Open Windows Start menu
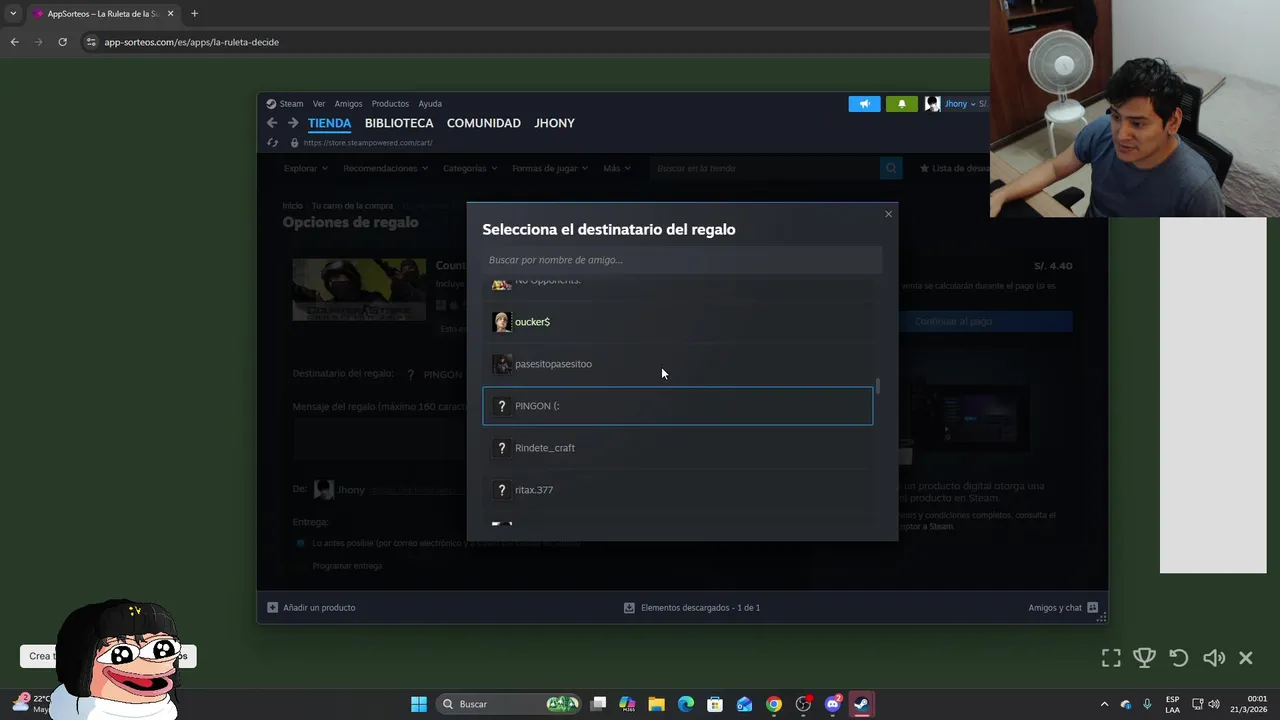This screenshot has width=1280, height=720. 419,704
